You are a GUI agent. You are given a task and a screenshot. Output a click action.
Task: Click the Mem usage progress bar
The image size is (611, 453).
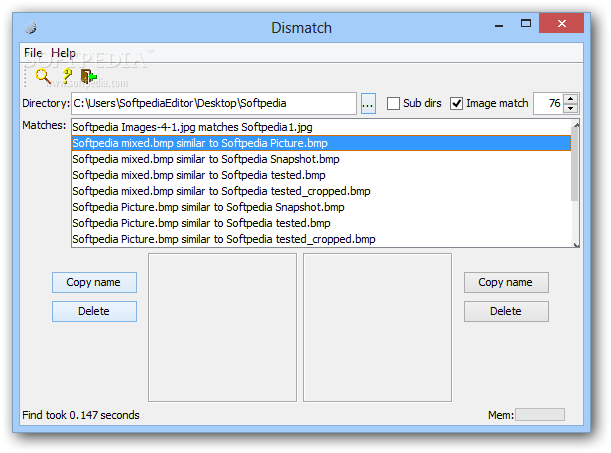(x=540, y=415)
